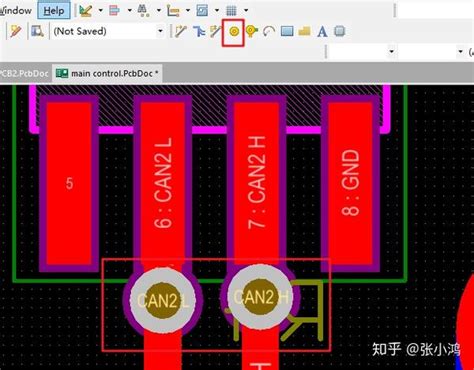This screenshot has height=370, width=474.
Task: Expand the grid icon dropdown arrow
Action: pos(246,10)
